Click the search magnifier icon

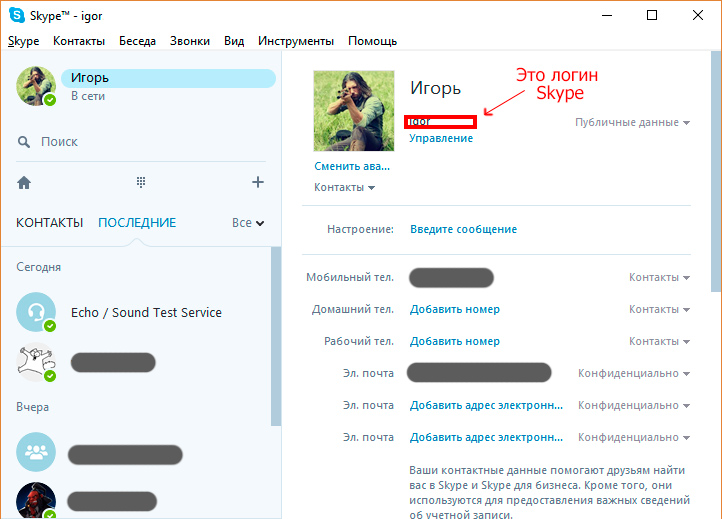point(23,142)
